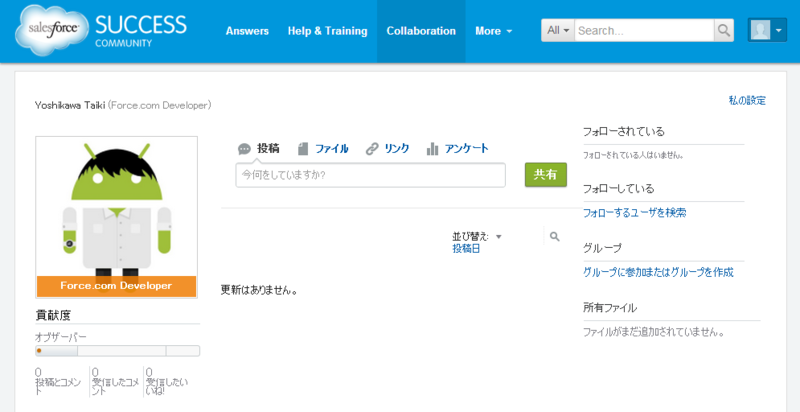Viewport: 800px width, 412px height.
Task: Click inside the Search... field
Action: [644, 31]
